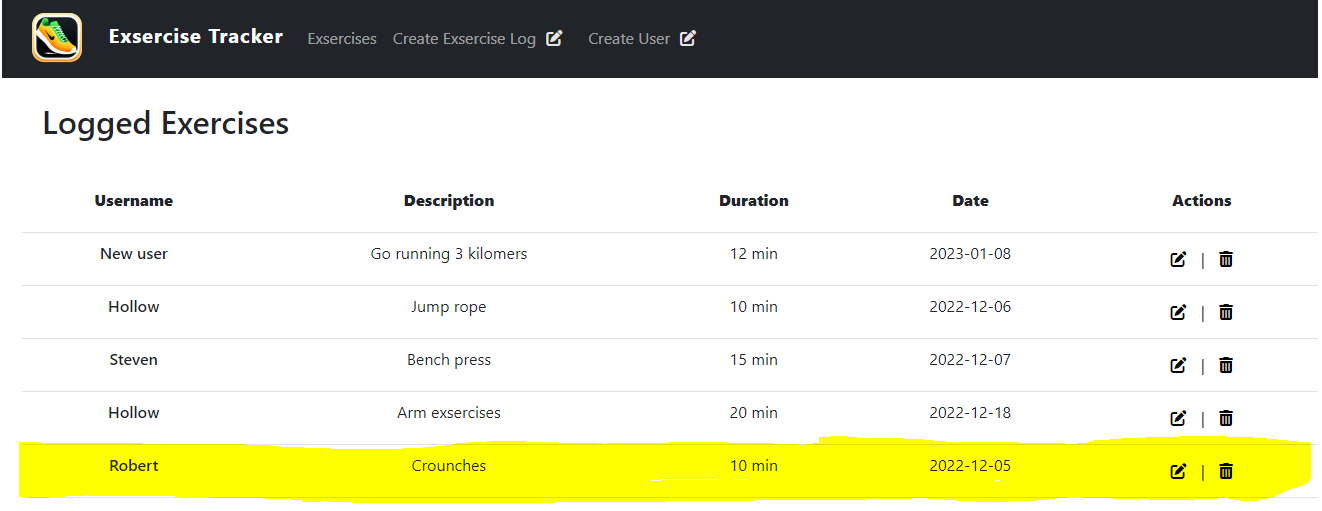This screenshot has width=1322, height=511.
Task: Delete the New user running exercise
Action: point(1226,259)
